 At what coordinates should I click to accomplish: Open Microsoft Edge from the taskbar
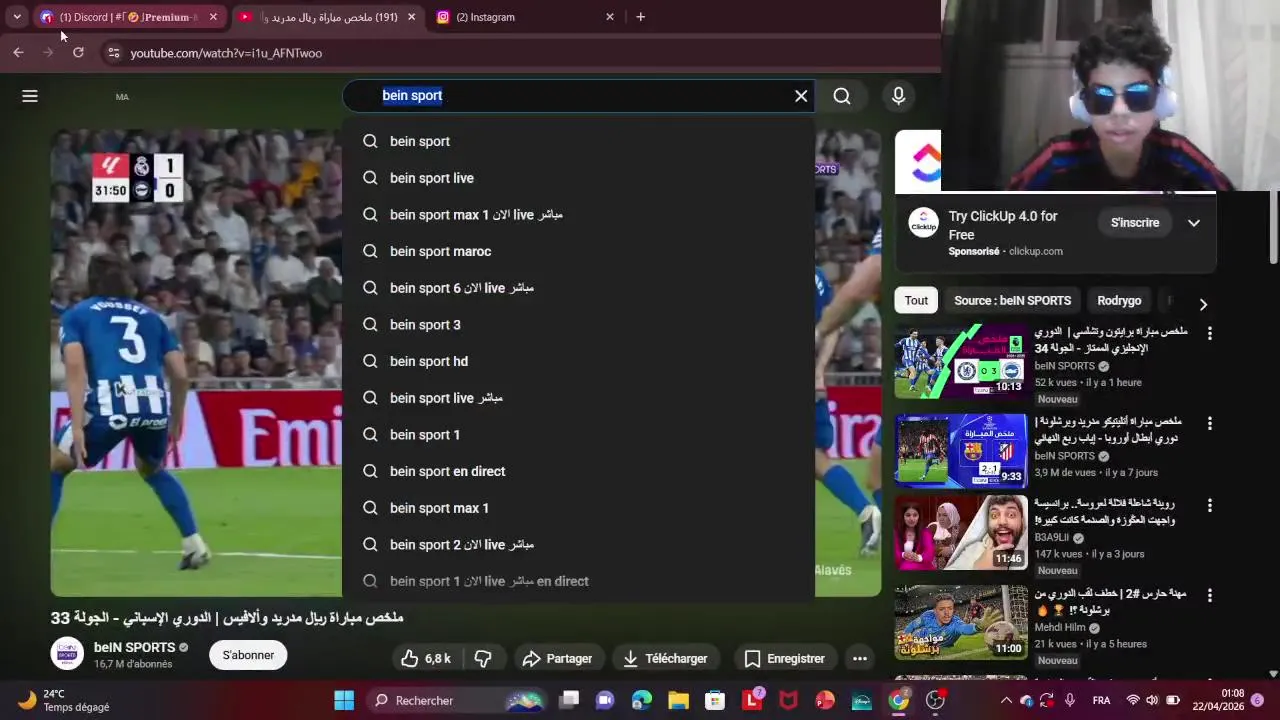642,700
